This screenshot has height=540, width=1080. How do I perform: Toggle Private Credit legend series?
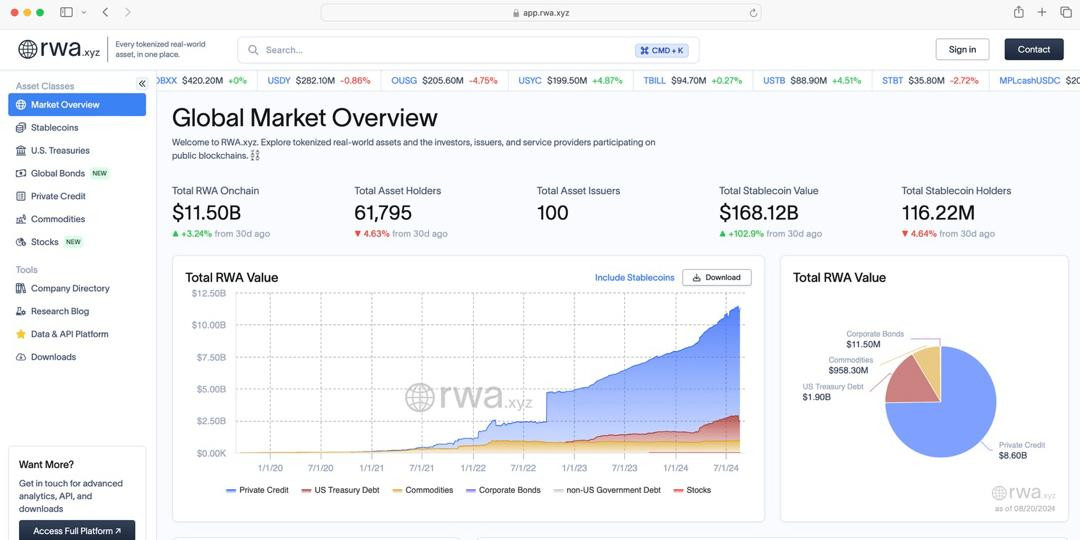258,490
